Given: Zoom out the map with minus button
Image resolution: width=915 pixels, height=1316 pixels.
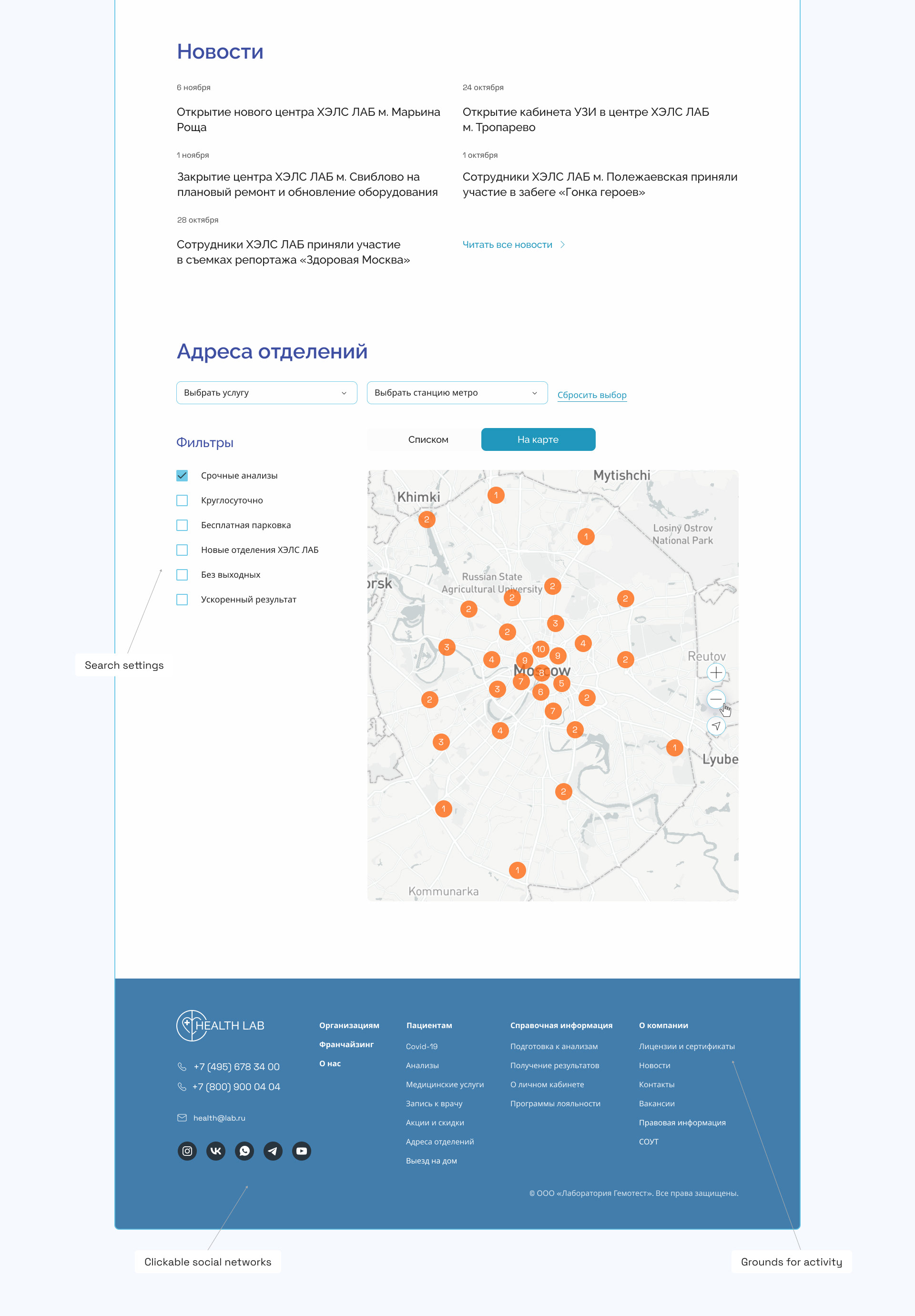Looking at the screenshot, I should click(716, 699).
